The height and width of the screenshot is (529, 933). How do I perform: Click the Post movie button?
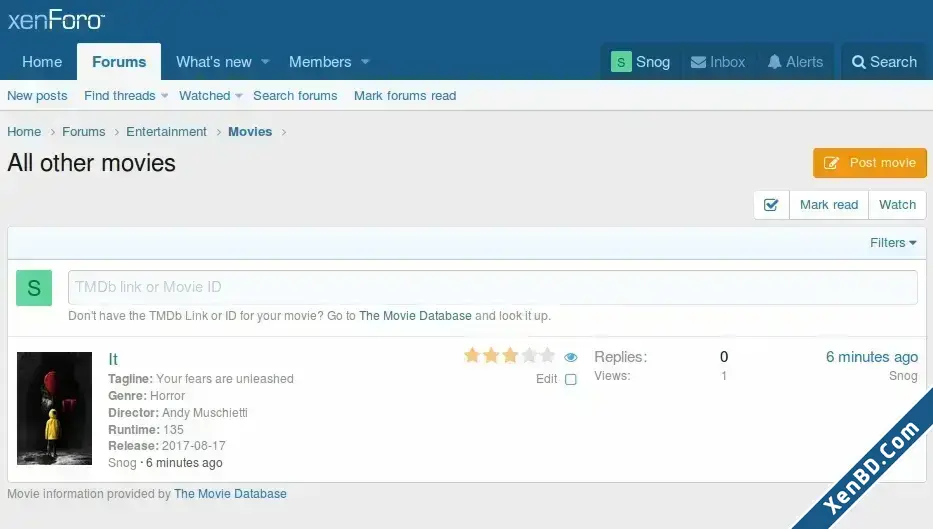[x=870, y=163]
